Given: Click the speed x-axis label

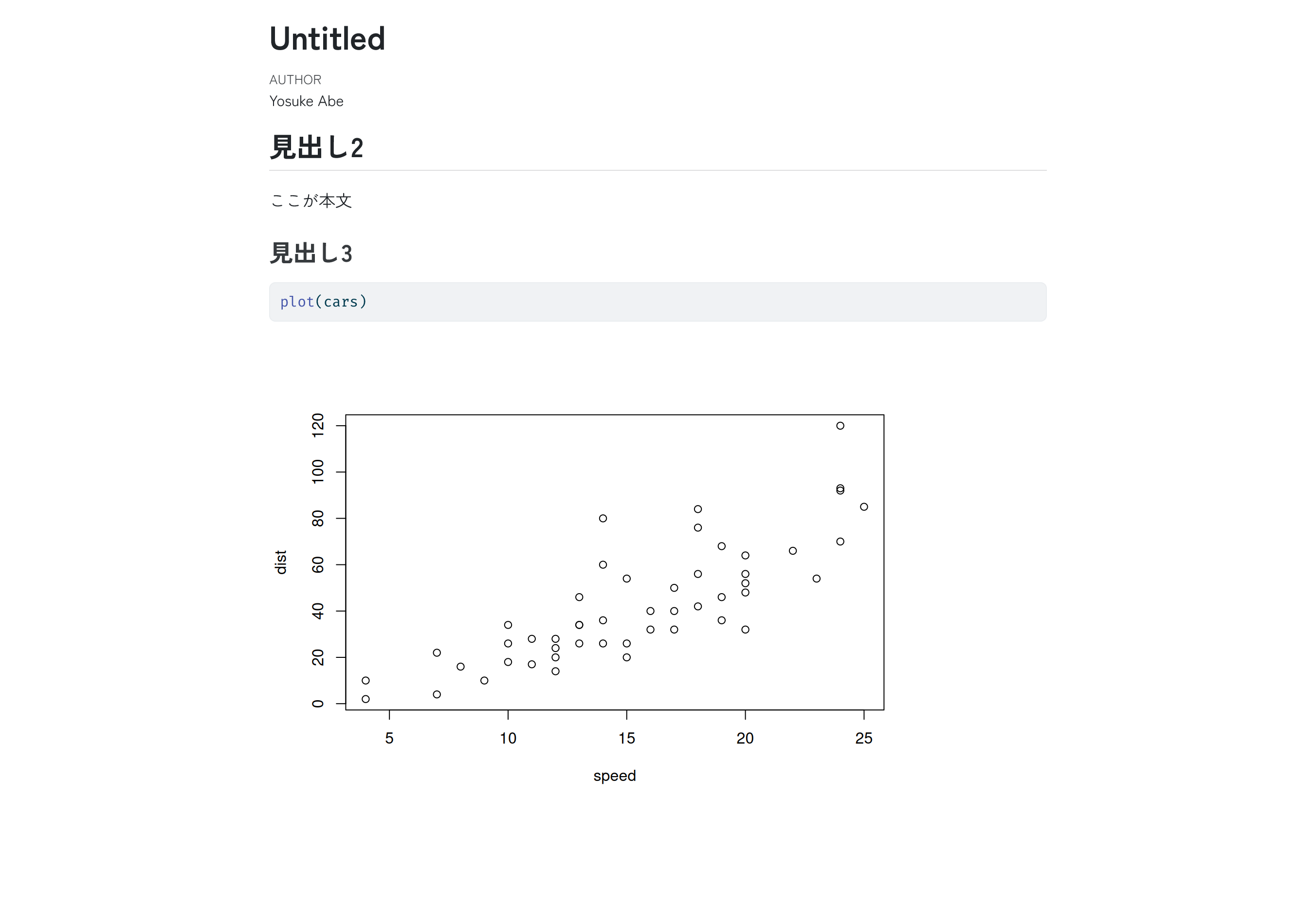Looking at the screenshot, I should [x=614, y=776].
